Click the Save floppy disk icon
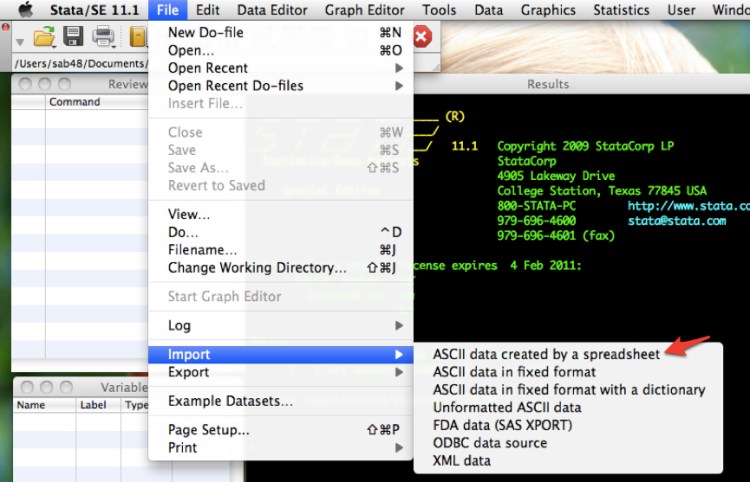This screenshot has height=482, width=750. [x=73, y=37]
